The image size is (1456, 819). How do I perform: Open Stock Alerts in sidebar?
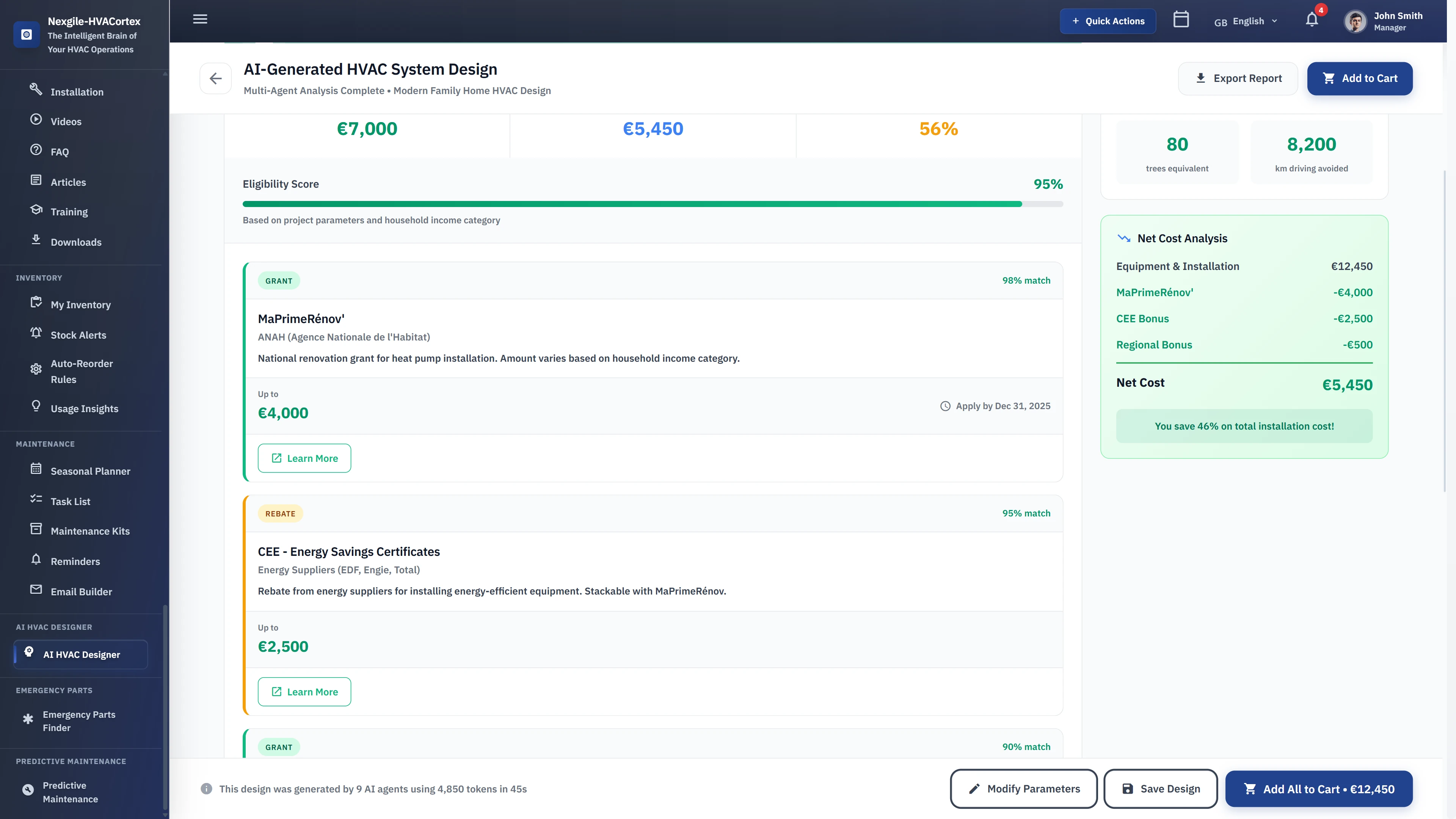click(78, 334)
